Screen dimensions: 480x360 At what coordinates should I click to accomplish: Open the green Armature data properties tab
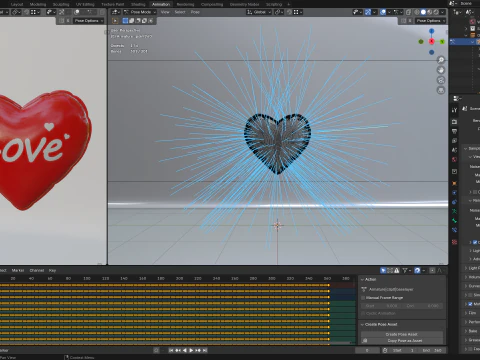(454, 211)
